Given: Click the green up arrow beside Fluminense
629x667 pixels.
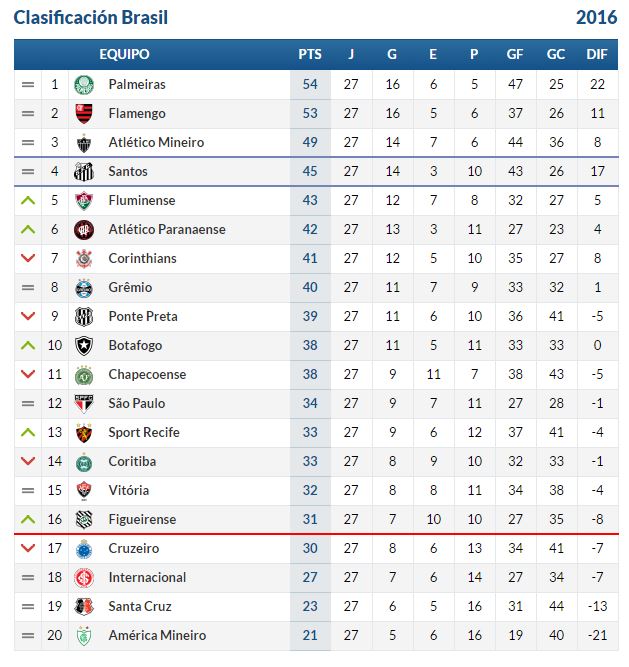Looking at the screenshot, I should coord(28,200).
